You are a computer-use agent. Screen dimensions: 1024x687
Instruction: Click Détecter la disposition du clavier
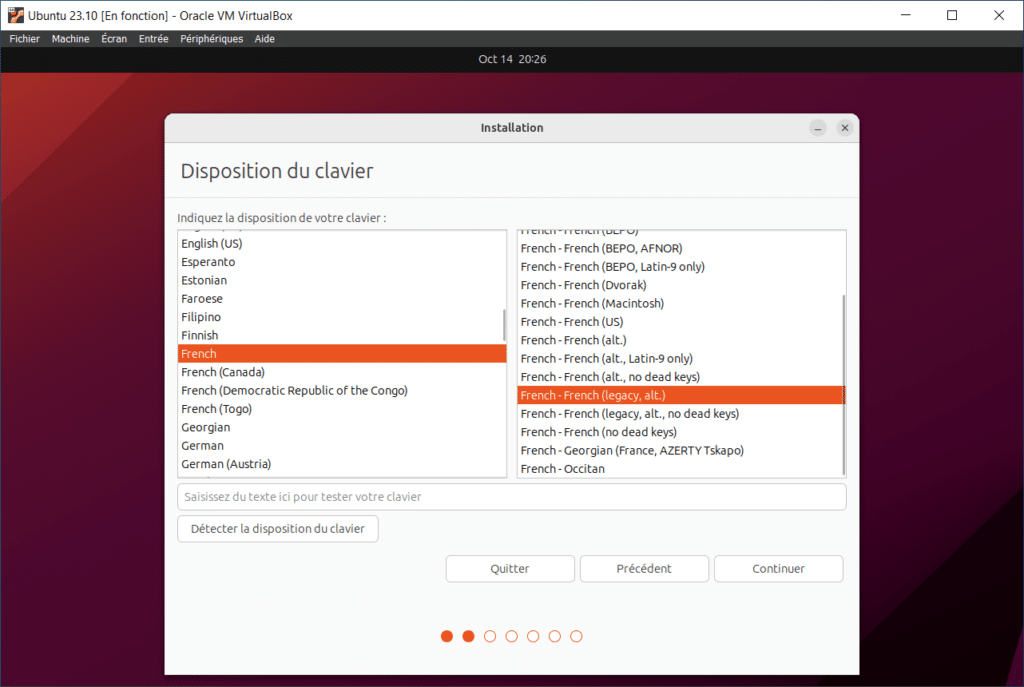278,529
